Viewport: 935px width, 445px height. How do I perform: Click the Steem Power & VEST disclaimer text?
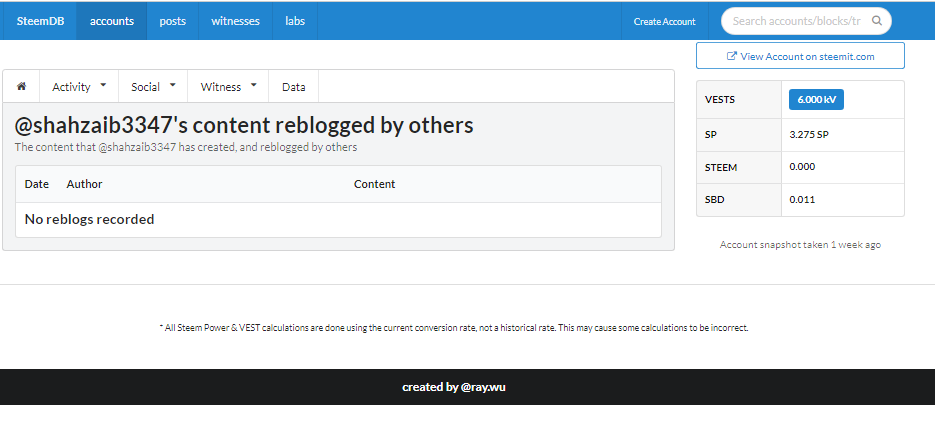[454, 327]
